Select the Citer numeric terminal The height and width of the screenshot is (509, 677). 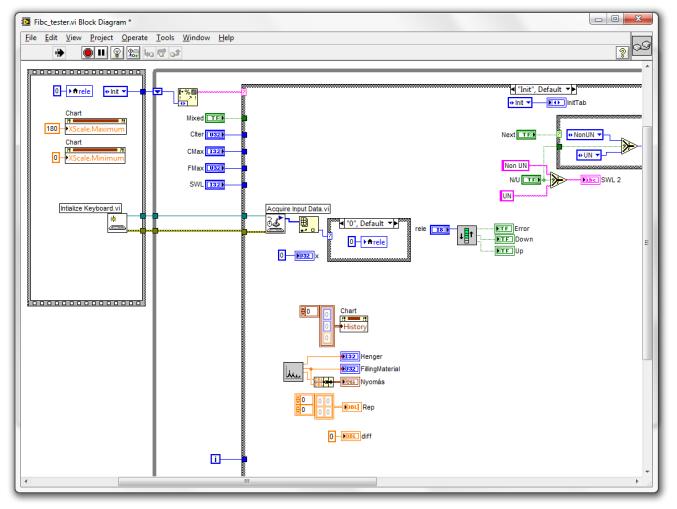[x=215, y=135]
